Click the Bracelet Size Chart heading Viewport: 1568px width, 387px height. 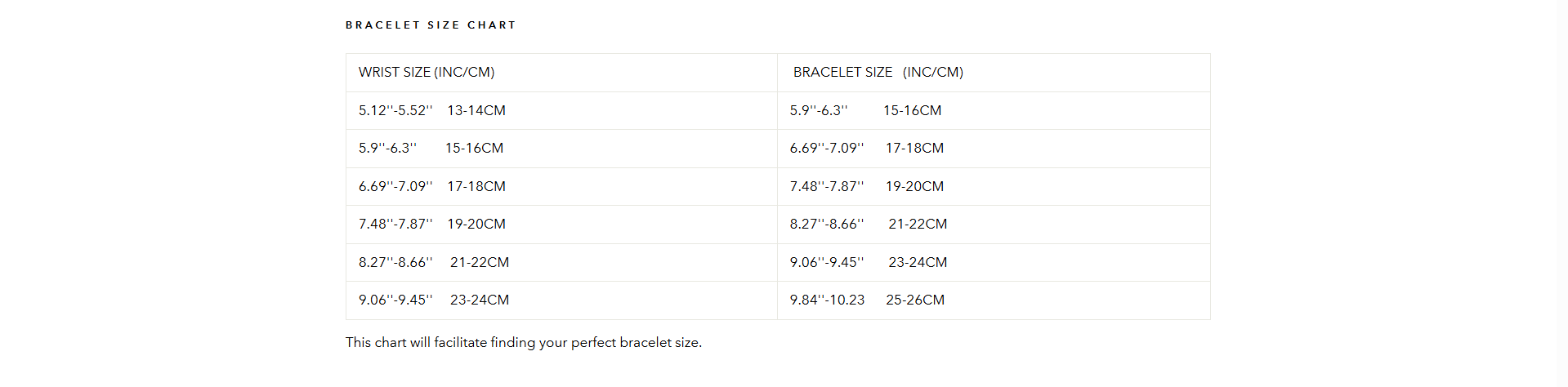pos(431,25)
